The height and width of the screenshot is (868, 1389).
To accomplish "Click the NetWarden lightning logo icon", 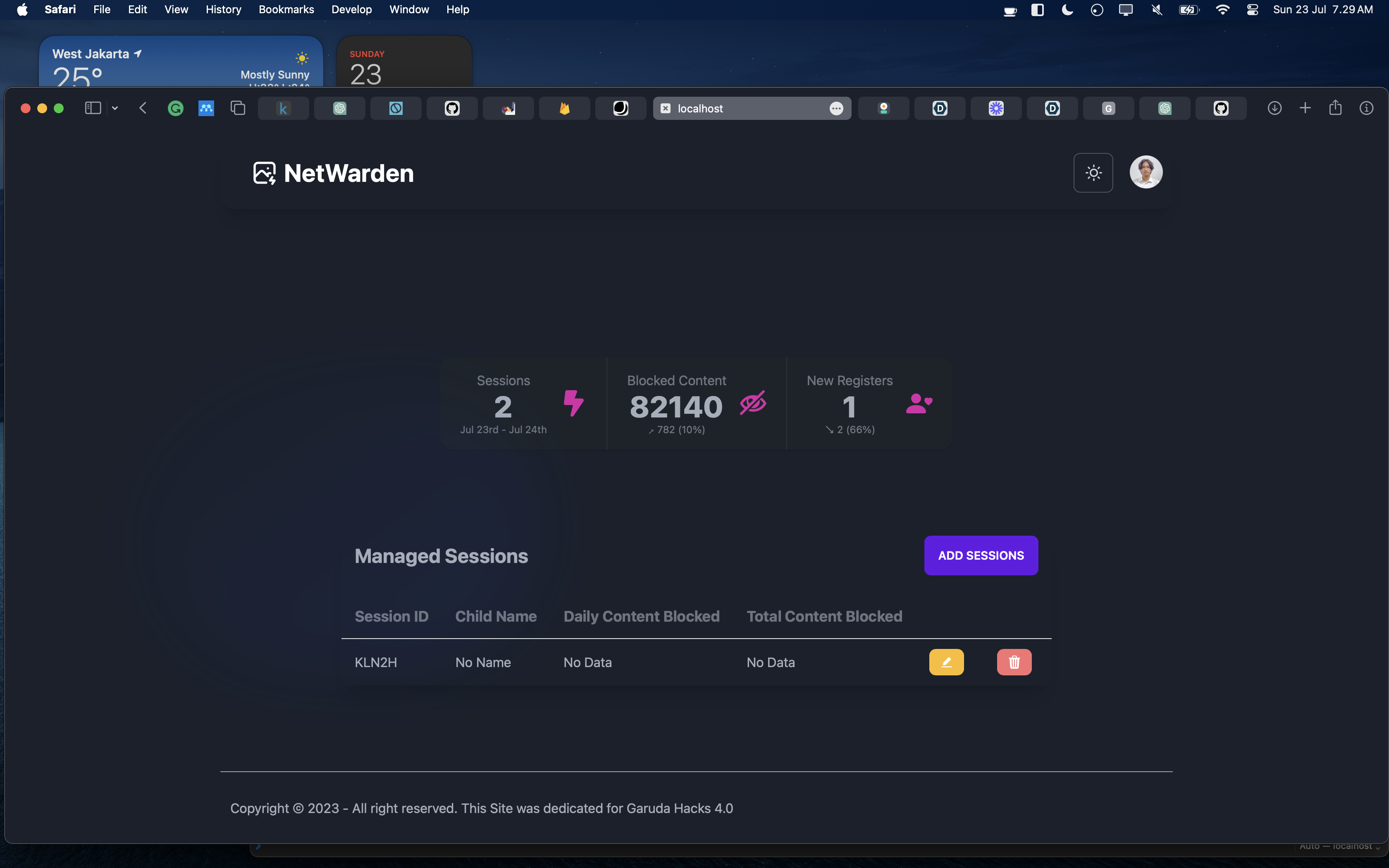I will pyautogui.click(x=264, y=172).
